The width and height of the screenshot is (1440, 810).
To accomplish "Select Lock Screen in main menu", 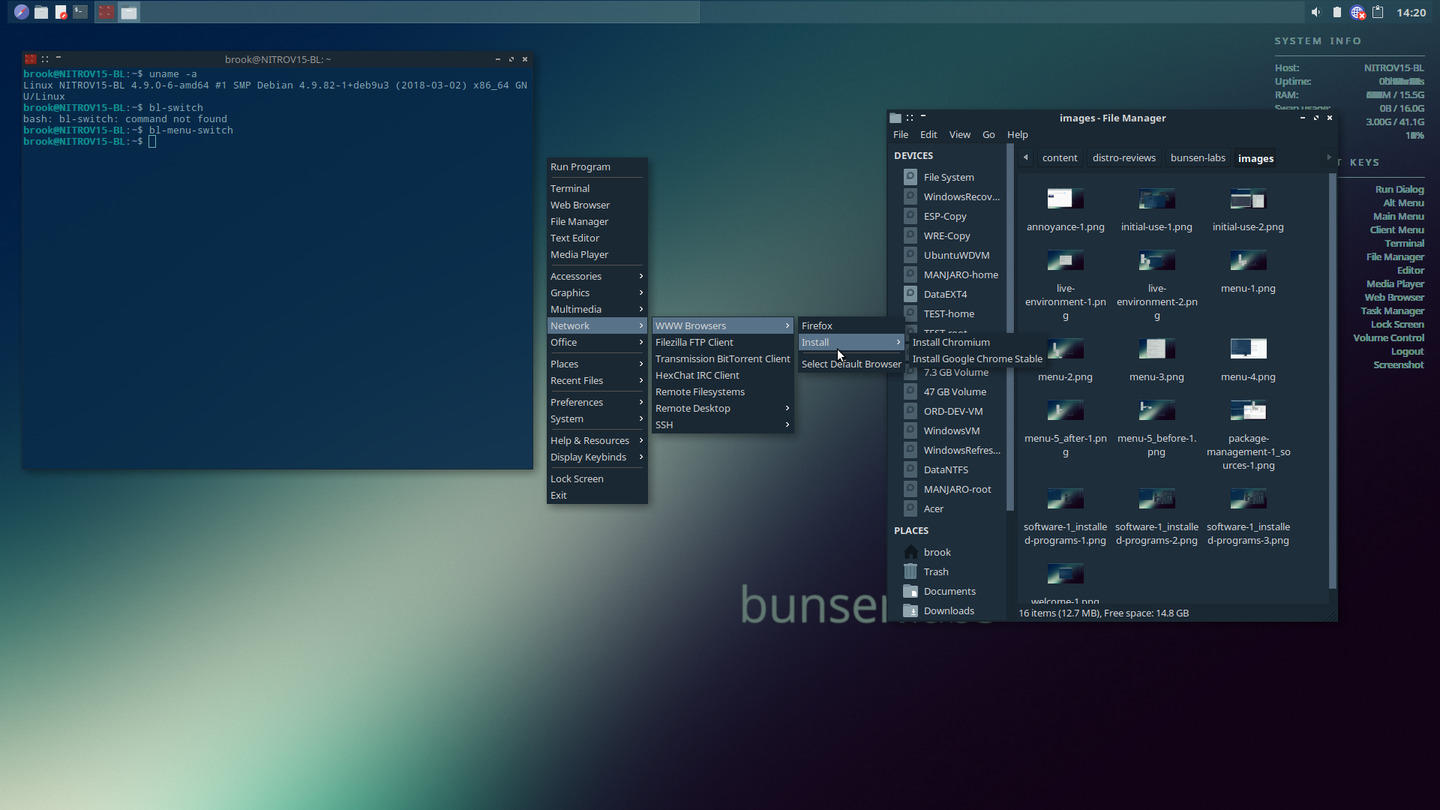I will coord(597,479).
